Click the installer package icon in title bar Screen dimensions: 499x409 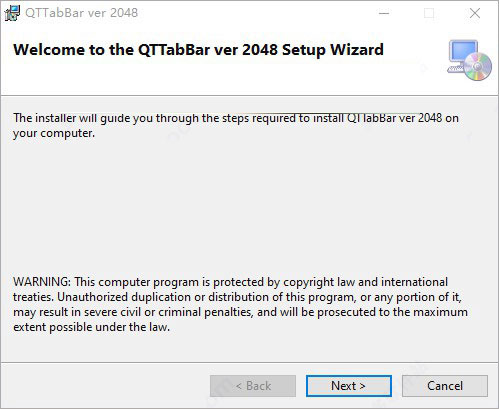pyautogui.click(x=12, y=13)
